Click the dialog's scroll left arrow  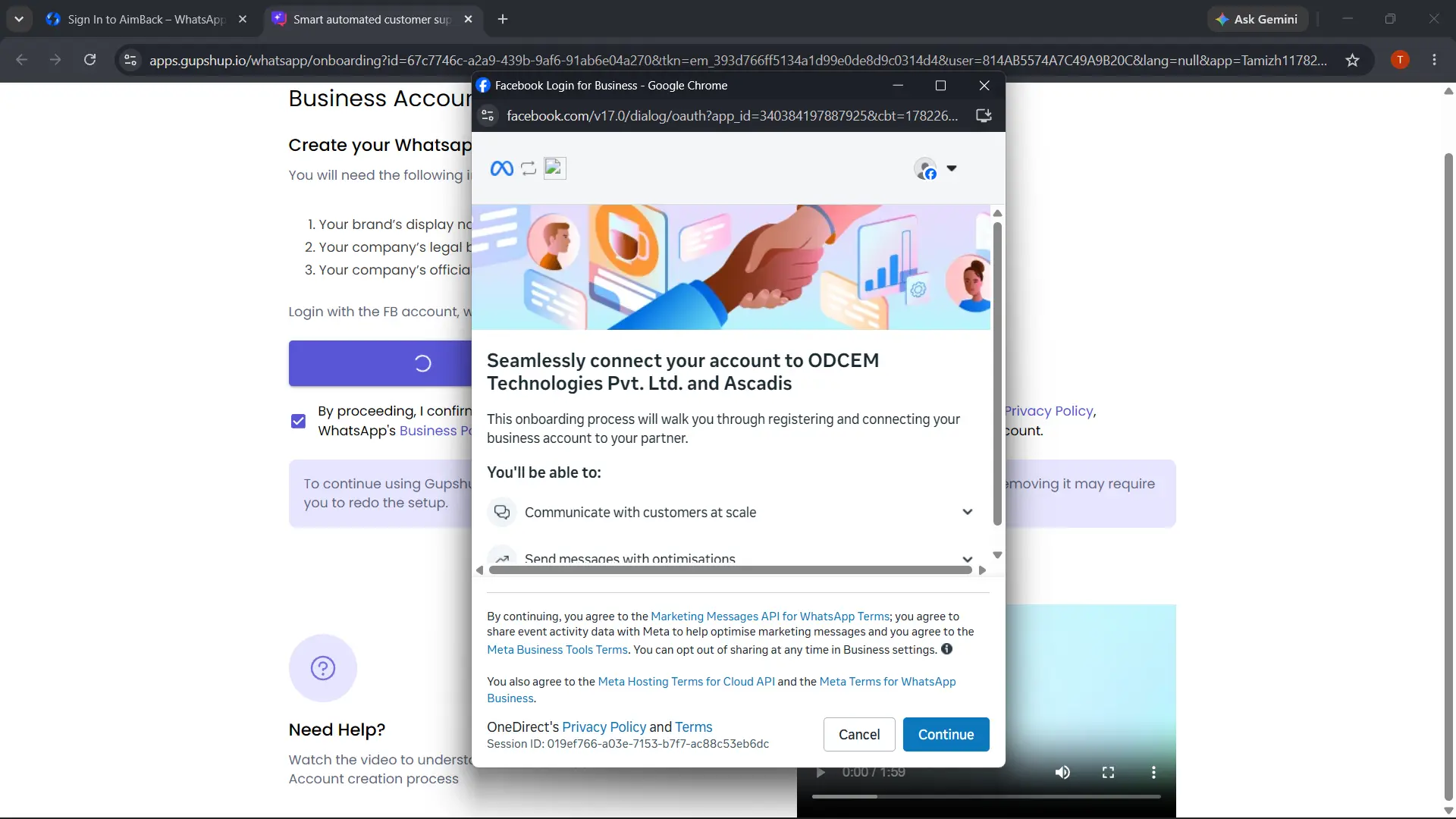tap(479, 570)
